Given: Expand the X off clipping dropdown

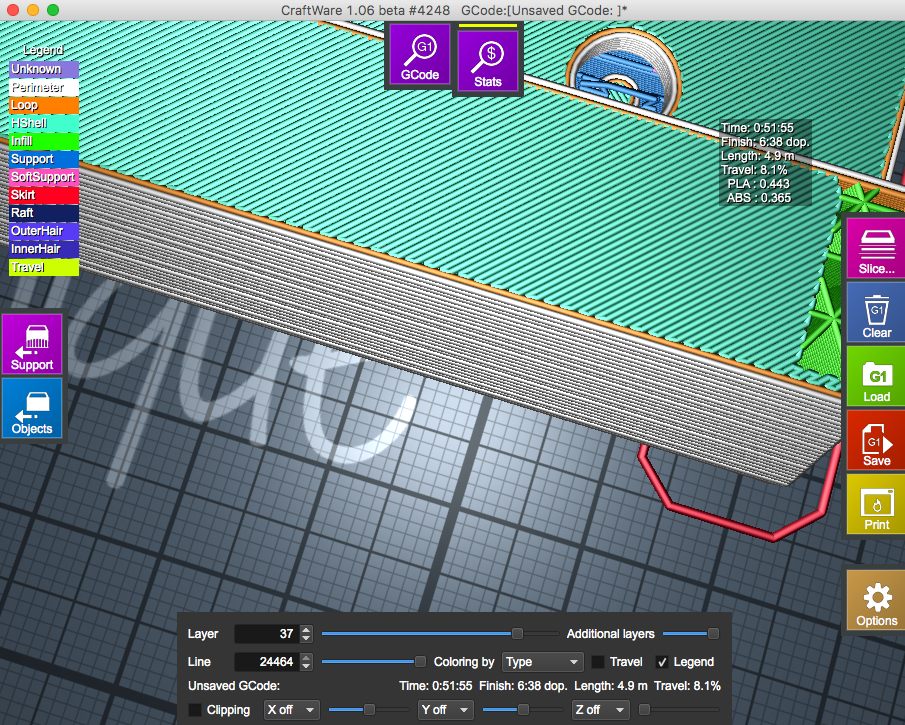Looking at the screenshot, I should pos(292,710).
